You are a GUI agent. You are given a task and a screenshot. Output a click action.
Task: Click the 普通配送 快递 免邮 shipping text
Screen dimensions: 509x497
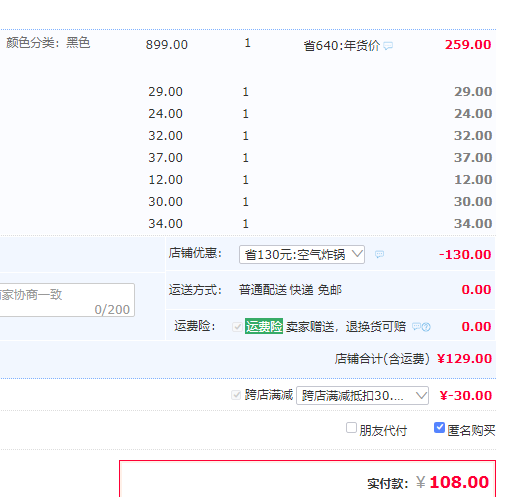[x=290, y=290]
